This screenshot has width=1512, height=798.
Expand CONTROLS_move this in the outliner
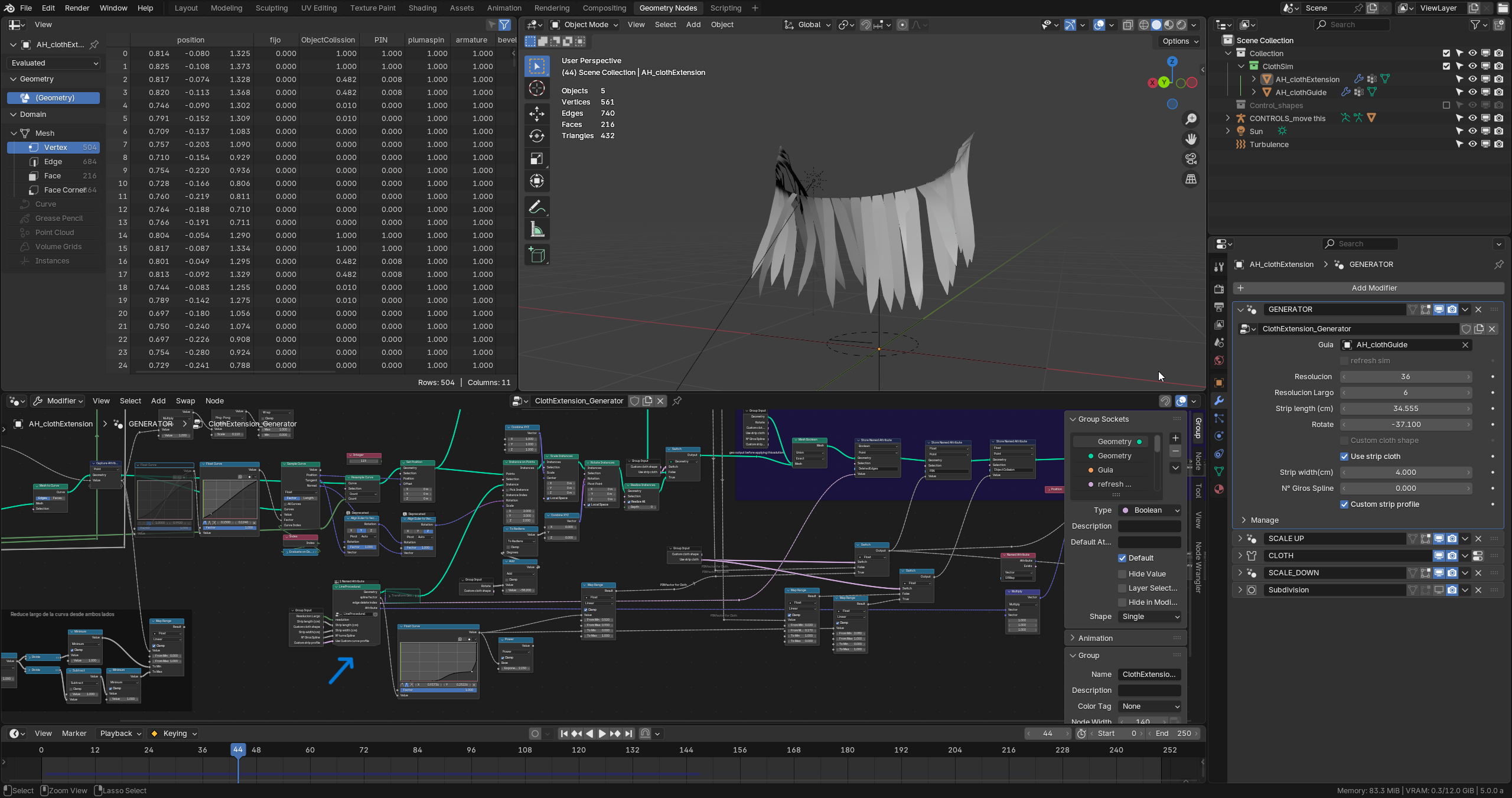click(x=1228, y=118)
